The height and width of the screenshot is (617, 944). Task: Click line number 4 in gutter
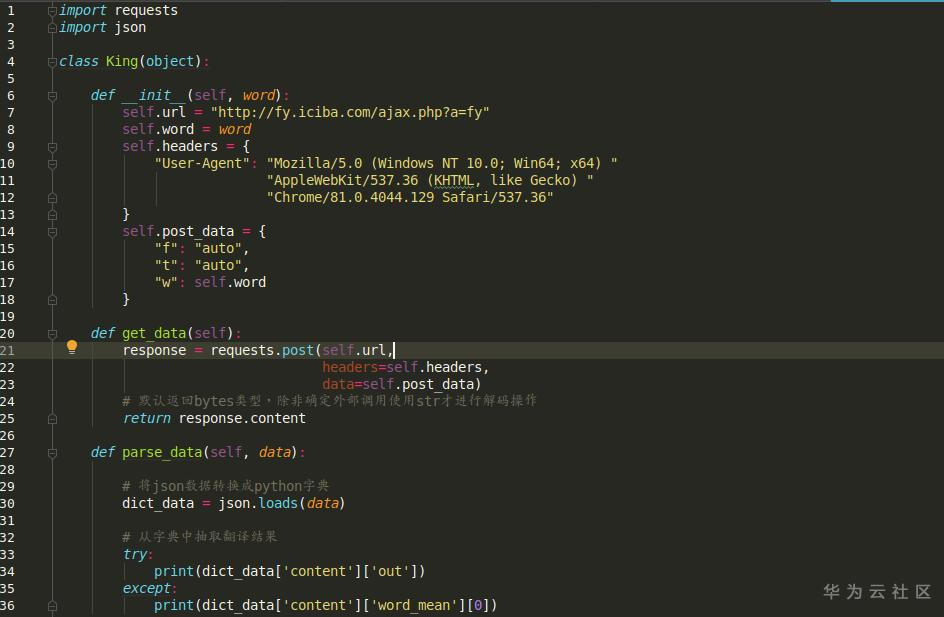10,61
